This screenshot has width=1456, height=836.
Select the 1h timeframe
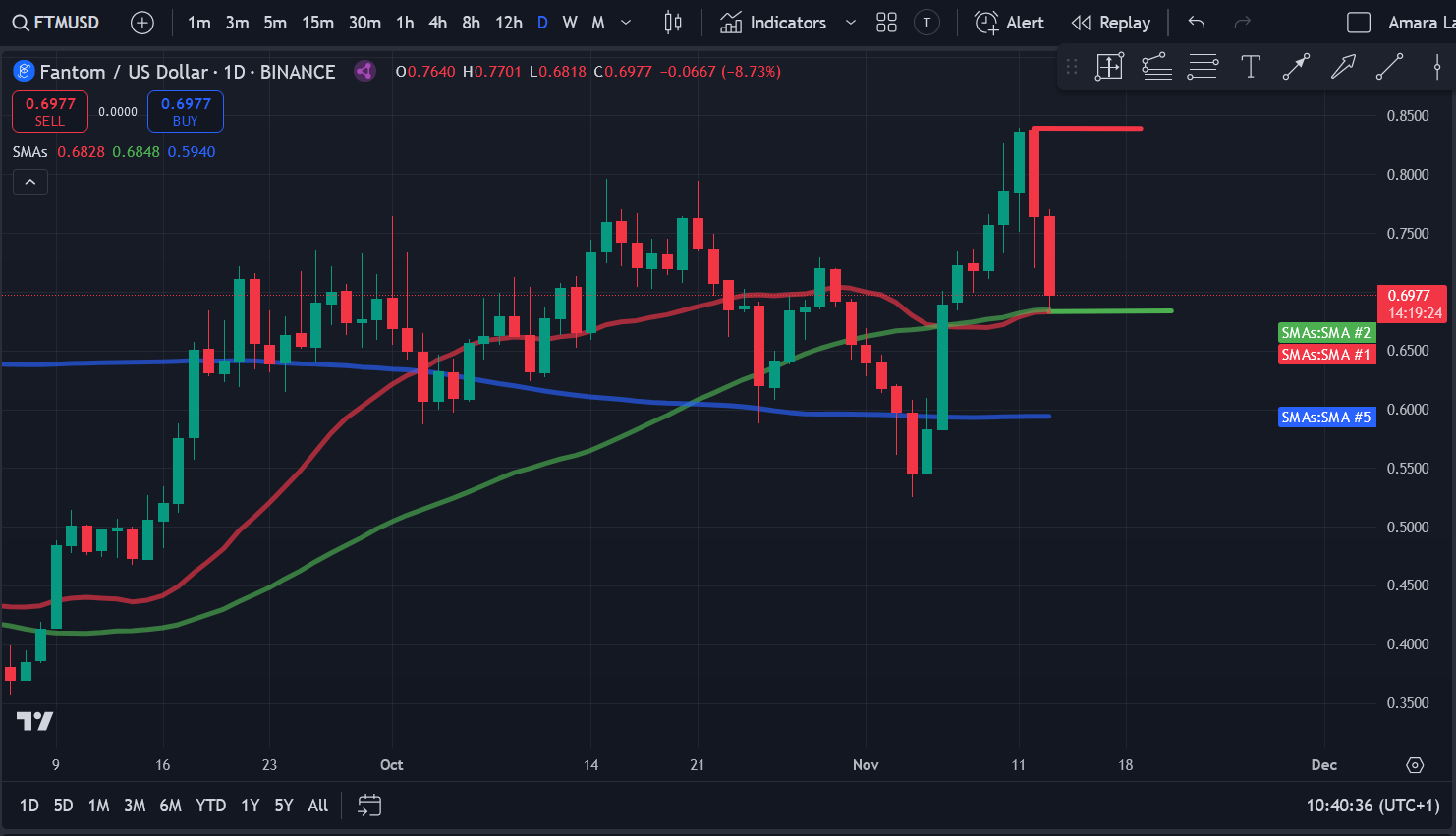(405, 22)
